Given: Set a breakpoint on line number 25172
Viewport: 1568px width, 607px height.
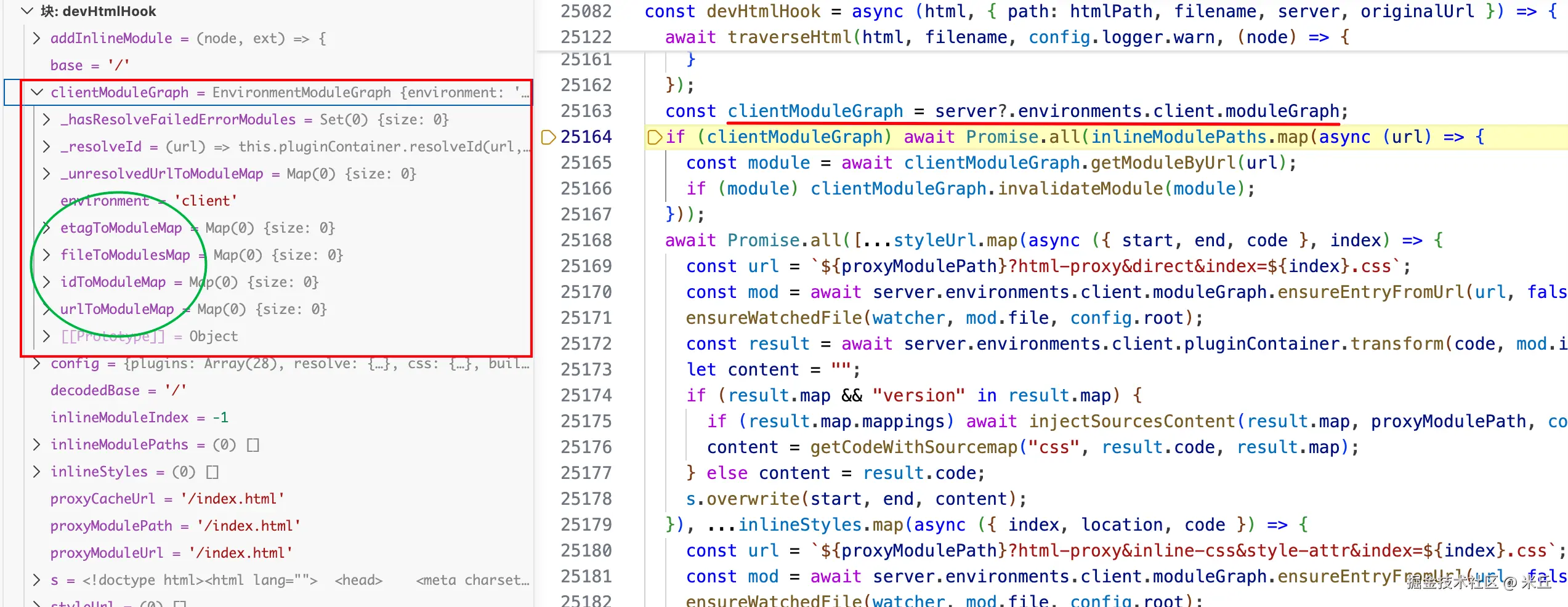Looking at the screenshot, I should click(x=586, y=344).
